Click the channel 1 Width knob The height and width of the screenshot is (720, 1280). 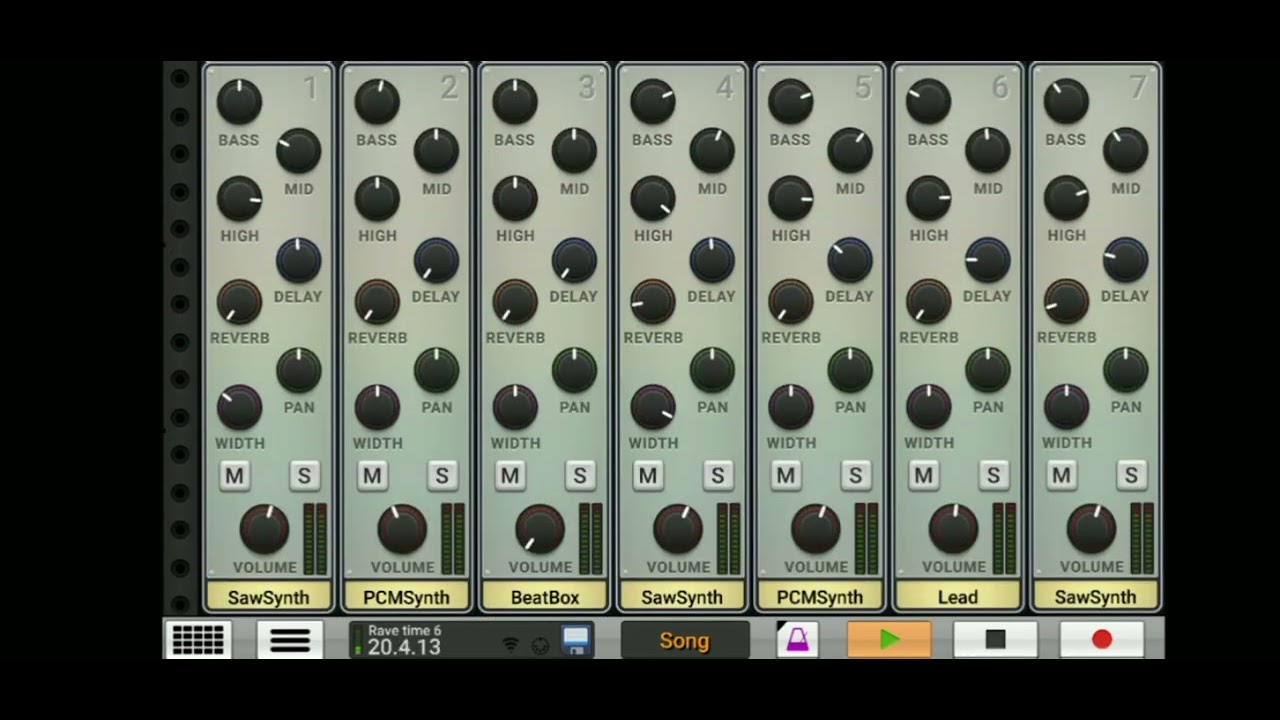[x=239, y=407]
